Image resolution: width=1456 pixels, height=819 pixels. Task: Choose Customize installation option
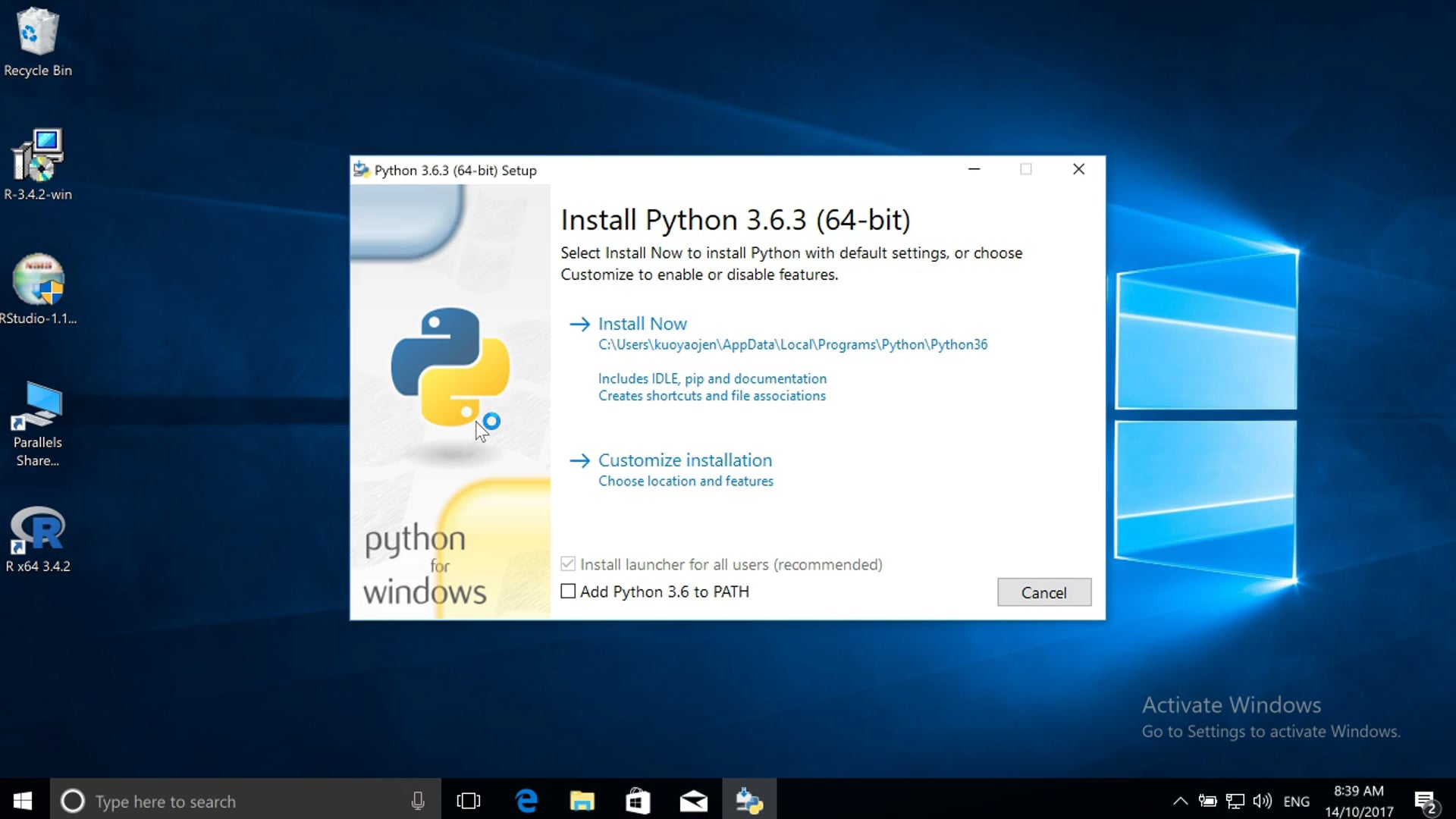tap(685, 460)
